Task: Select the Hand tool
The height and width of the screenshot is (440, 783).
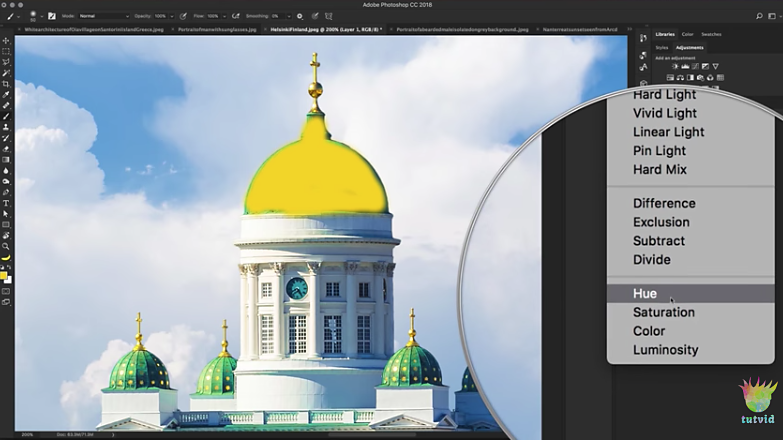Action: (x=5, y=235)
